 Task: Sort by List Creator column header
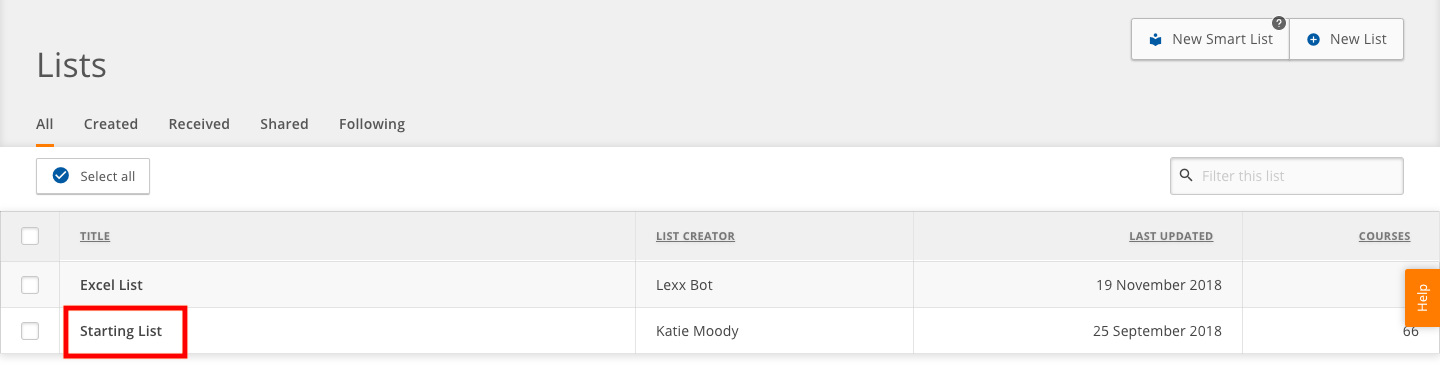point(695,237)
